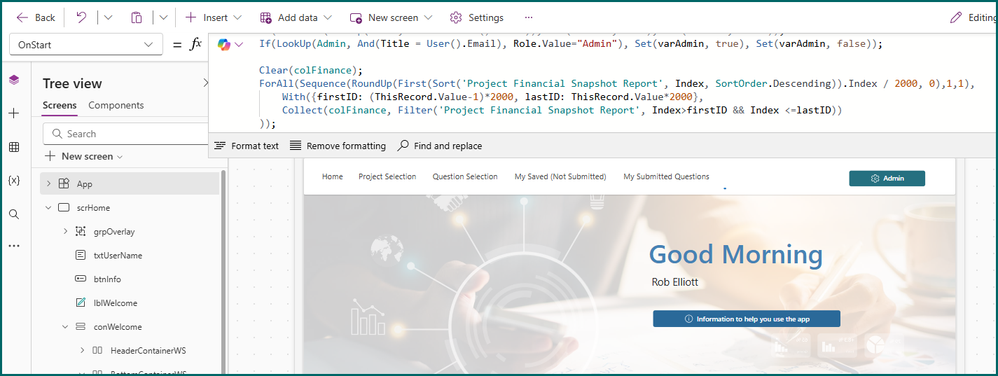The image size is (998, 376).
Task: Click the Format text button
Action: tap(246, 146)
